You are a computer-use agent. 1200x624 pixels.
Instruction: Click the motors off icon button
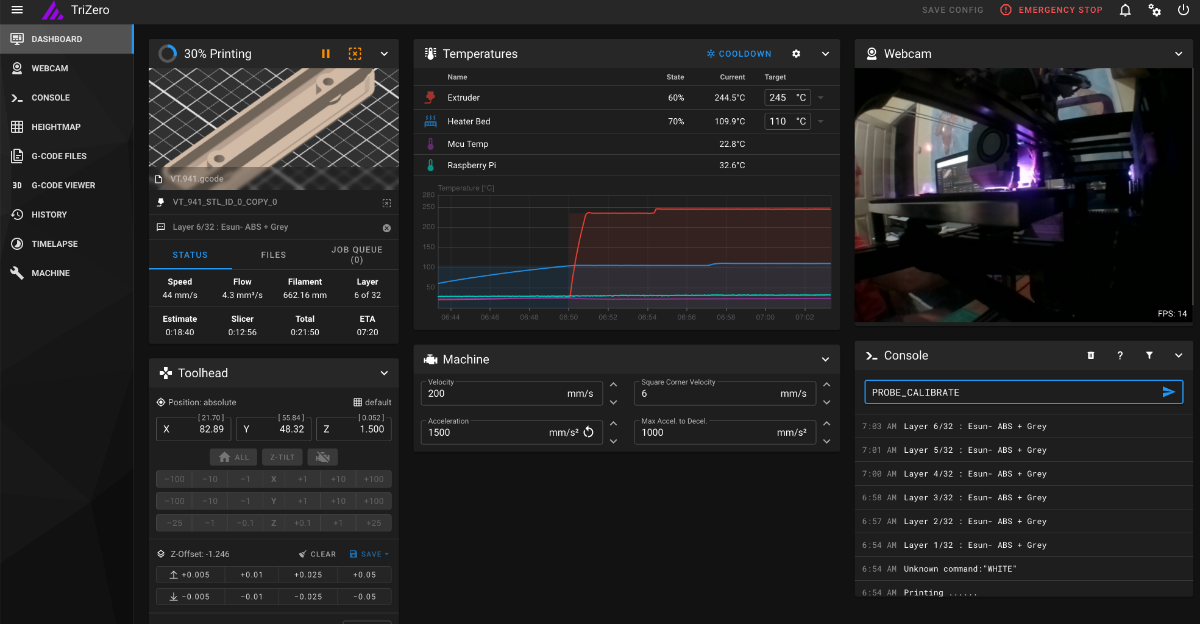pos(321,457)
